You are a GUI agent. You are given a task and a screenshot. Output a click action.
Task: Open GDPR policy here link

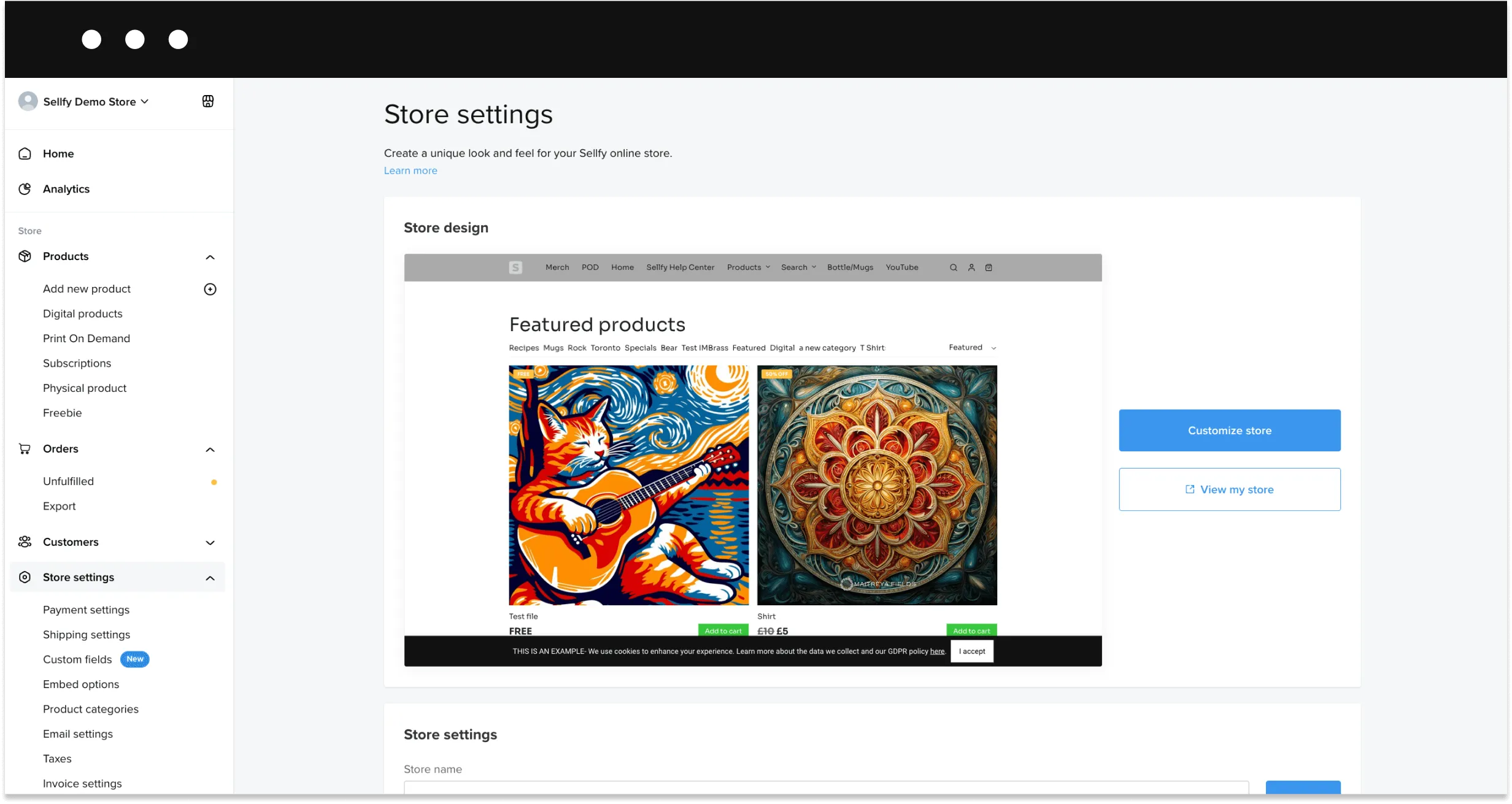point(937,651)
